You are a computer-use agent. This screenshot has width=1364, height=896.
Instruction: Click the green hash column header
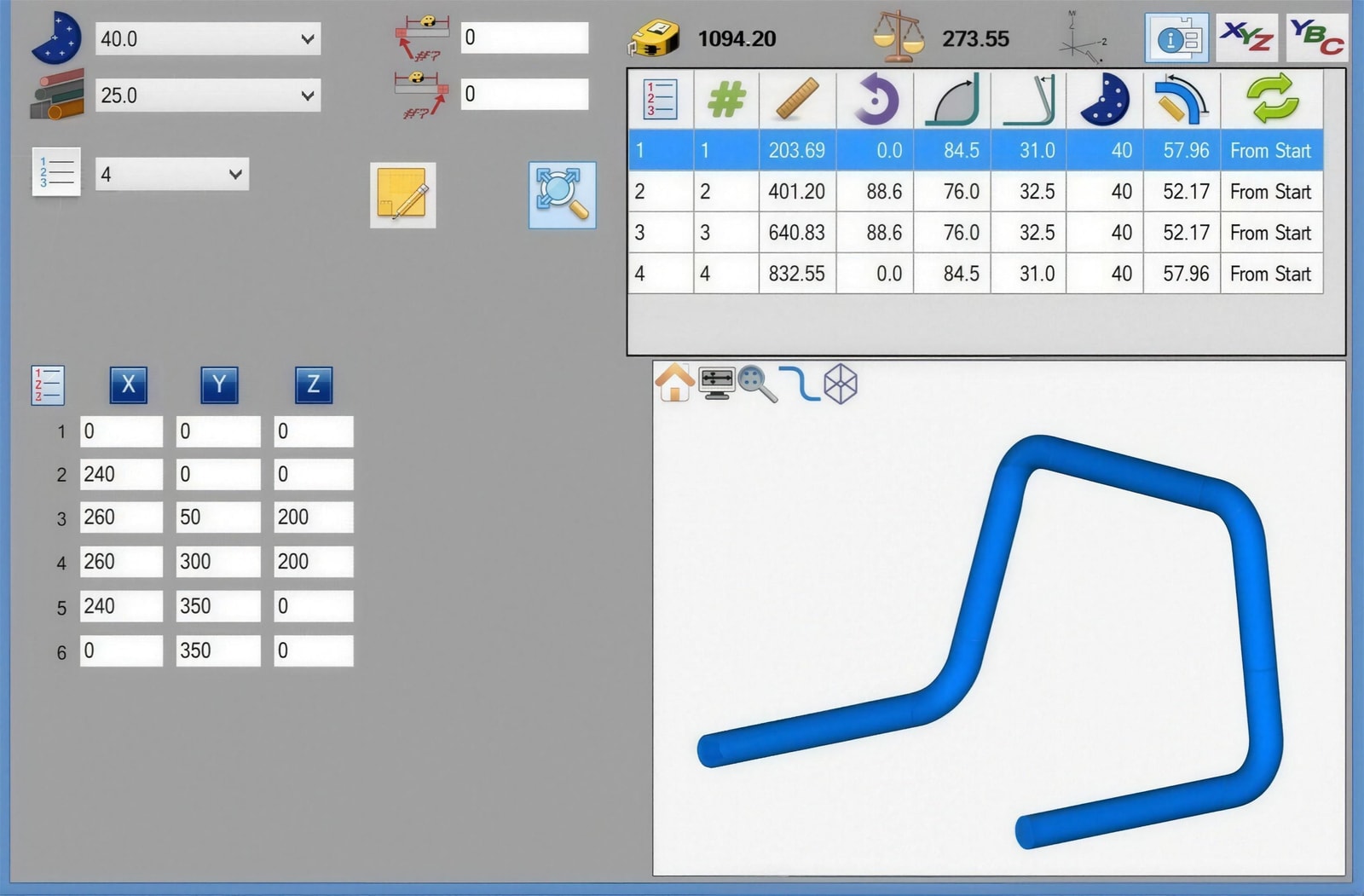point(726,100)
